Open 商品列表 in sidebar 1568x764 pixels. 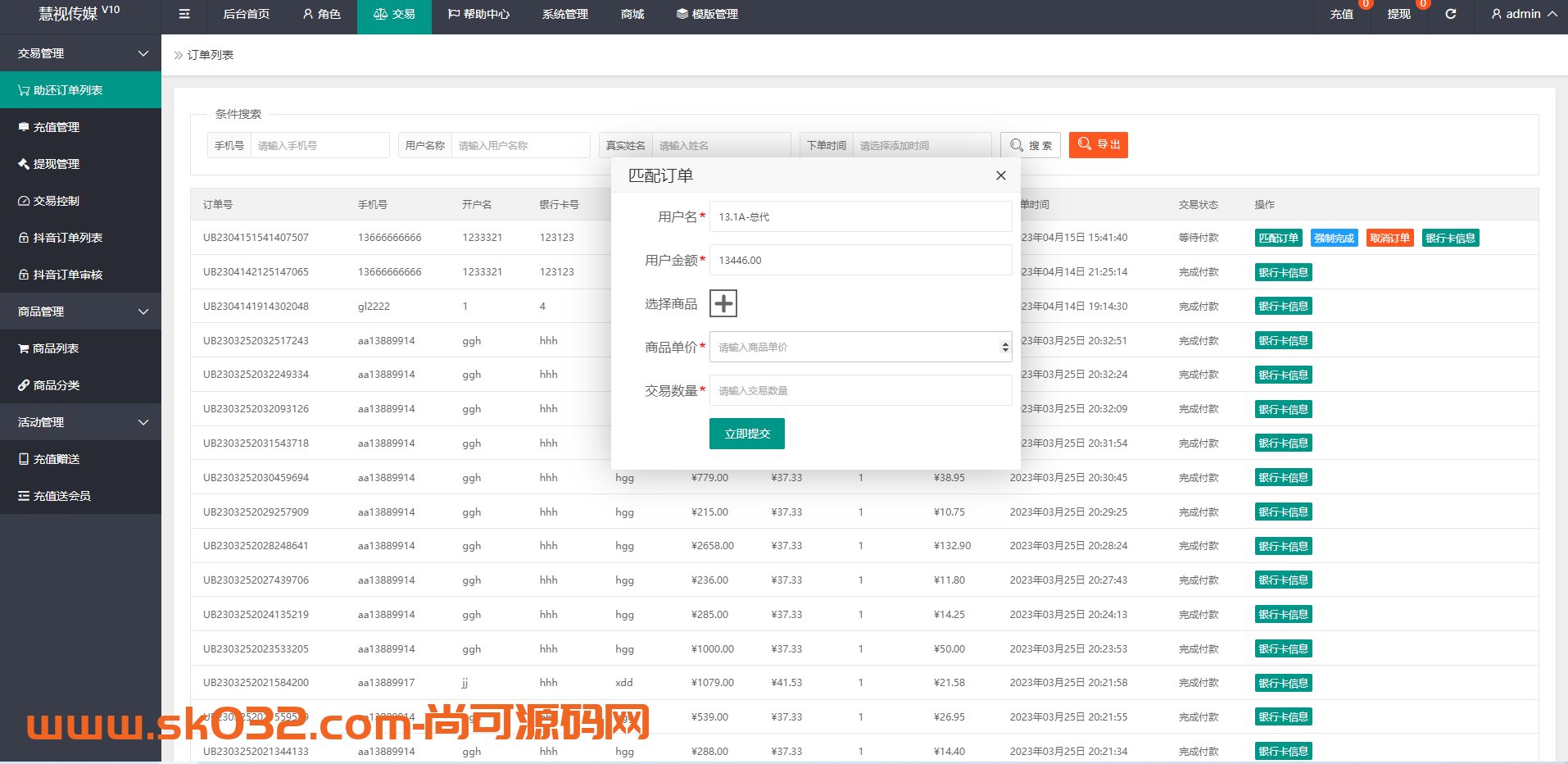tap(80, 348)
